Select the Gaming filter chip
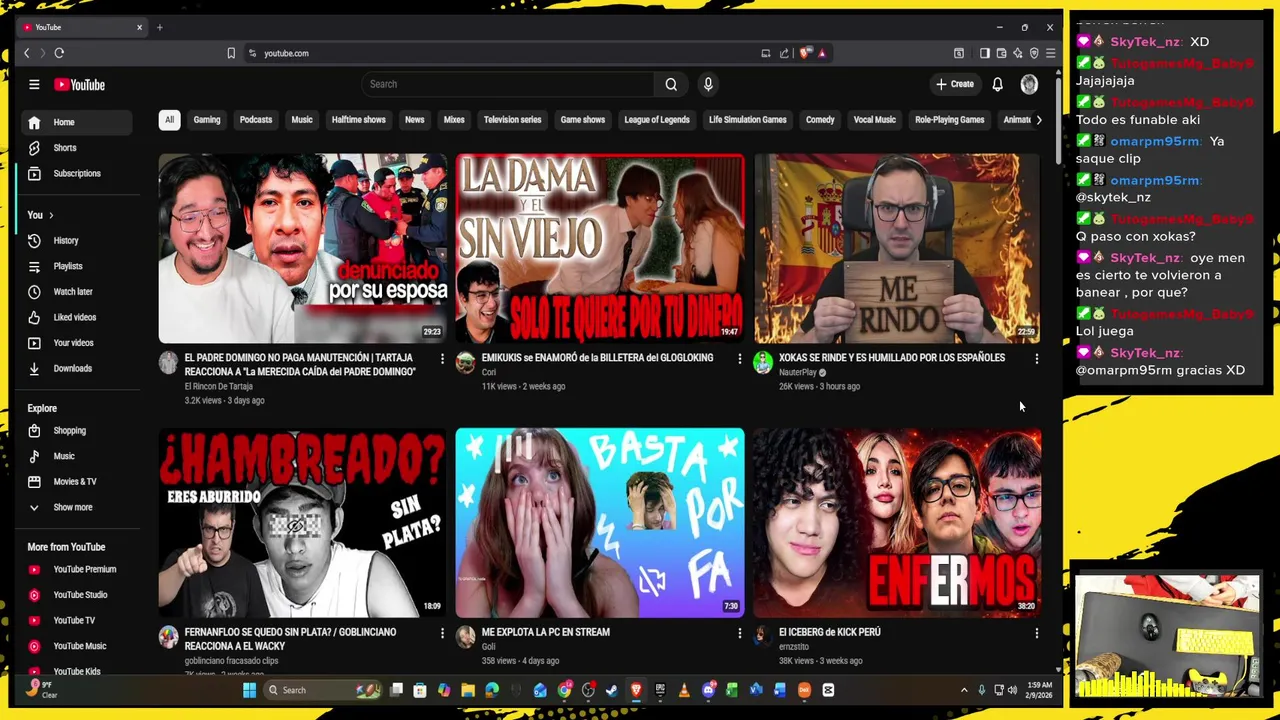The height and width of the screenshot is (720, 1280). (207, 120)
